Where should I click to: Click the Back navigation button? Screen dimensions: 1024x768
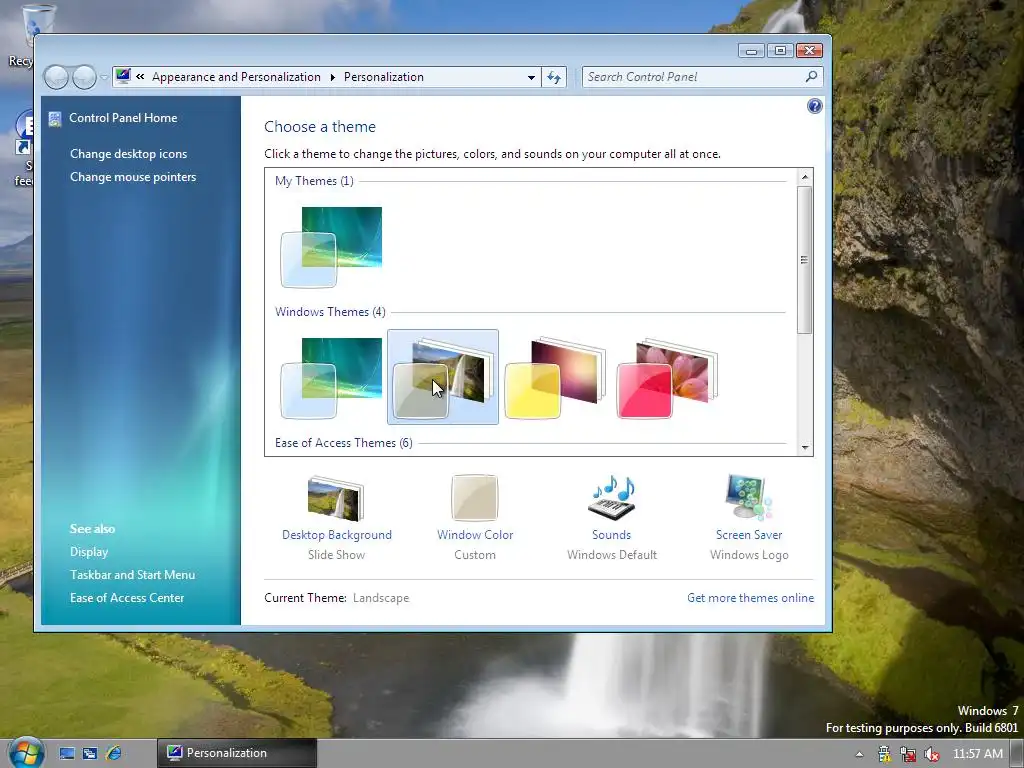[56, 78]
